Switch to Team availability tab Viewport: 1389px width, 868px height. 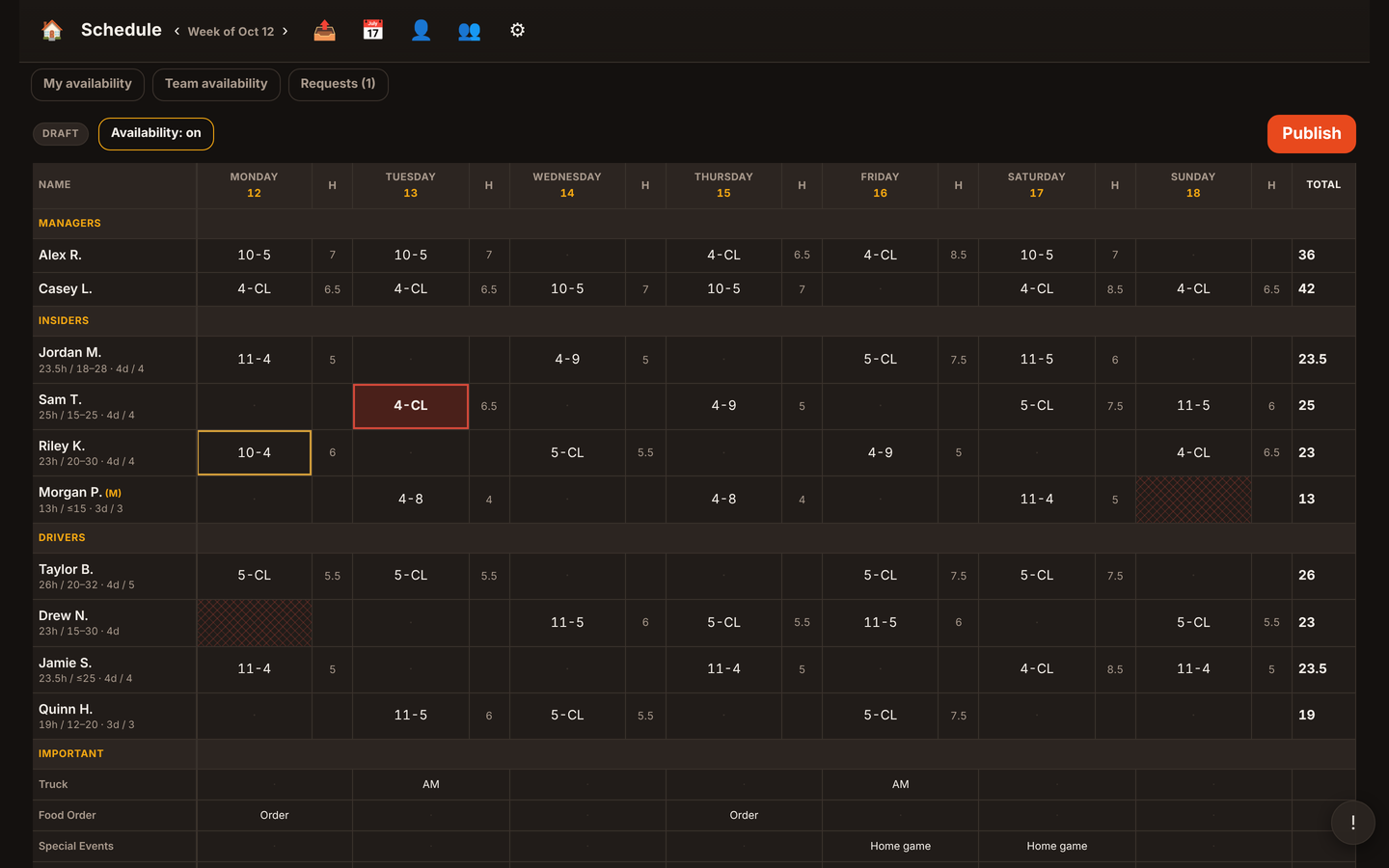click(216, 84)
